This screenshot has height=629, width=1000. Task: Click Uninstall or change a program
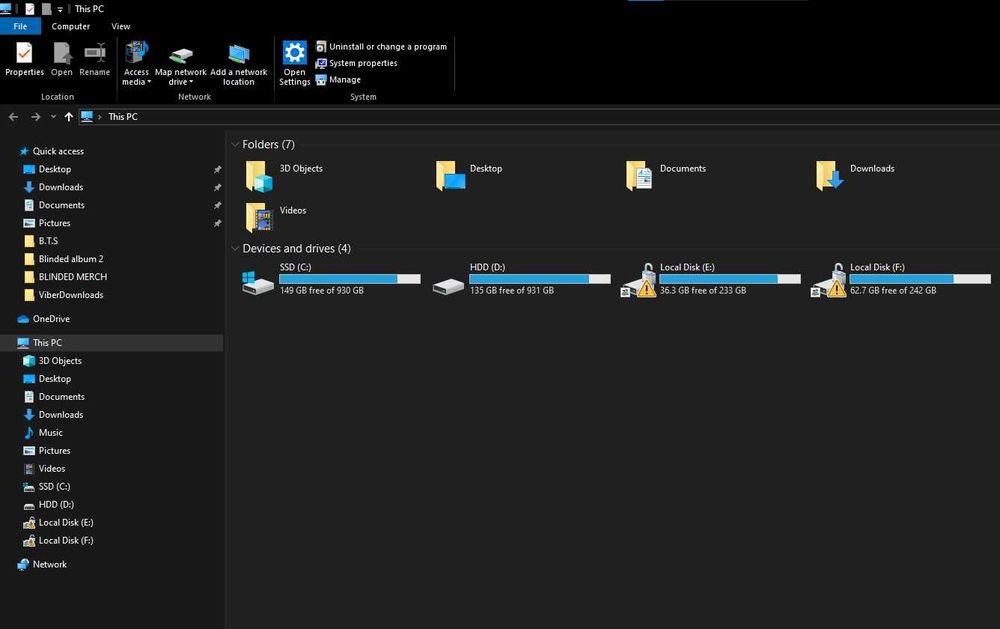(381, 47)
